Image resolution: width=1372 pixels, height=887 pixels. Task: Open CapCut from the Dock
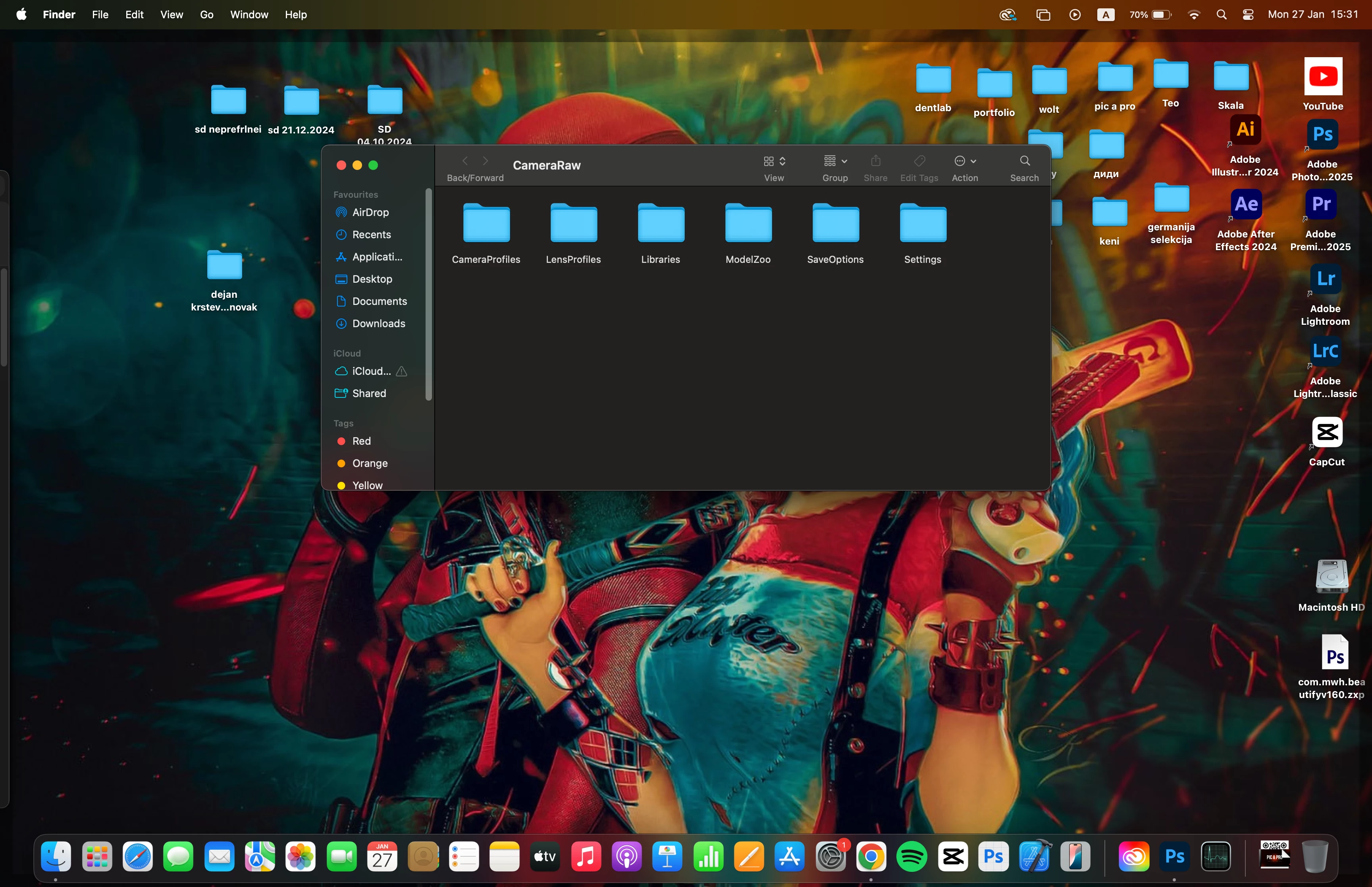tap(953, 856)
